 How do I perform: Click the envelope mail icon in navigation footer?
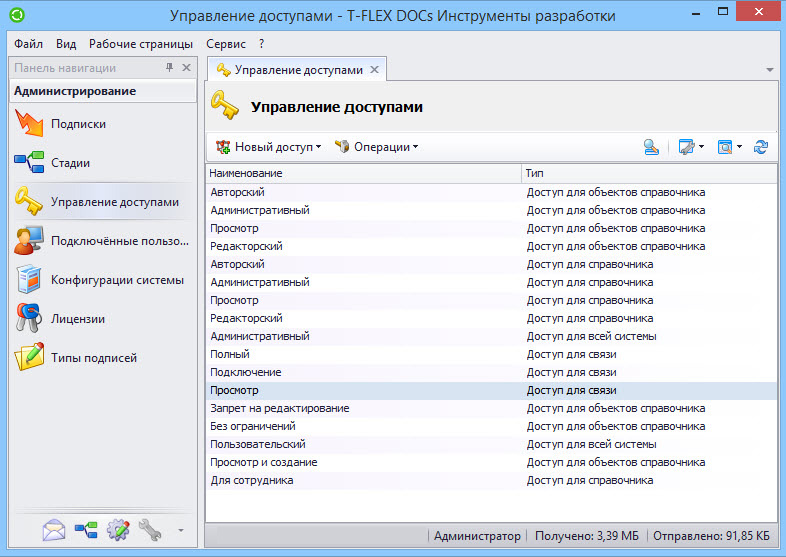[54, 530]
